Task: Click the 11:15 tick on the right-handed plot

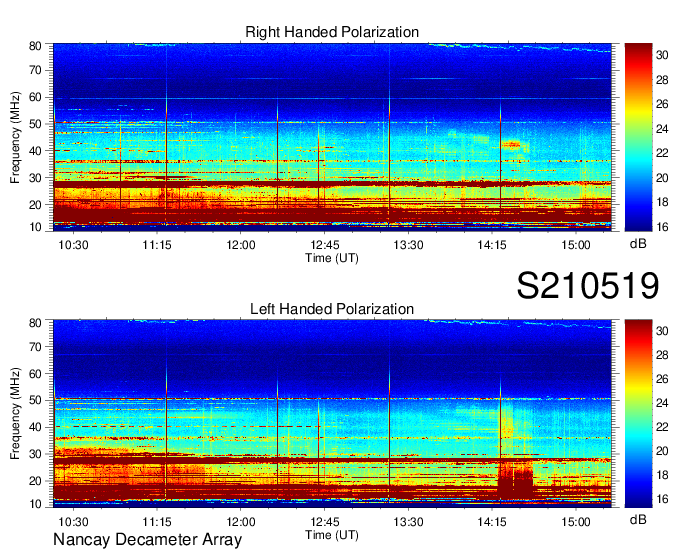Action: pos(157,245)
